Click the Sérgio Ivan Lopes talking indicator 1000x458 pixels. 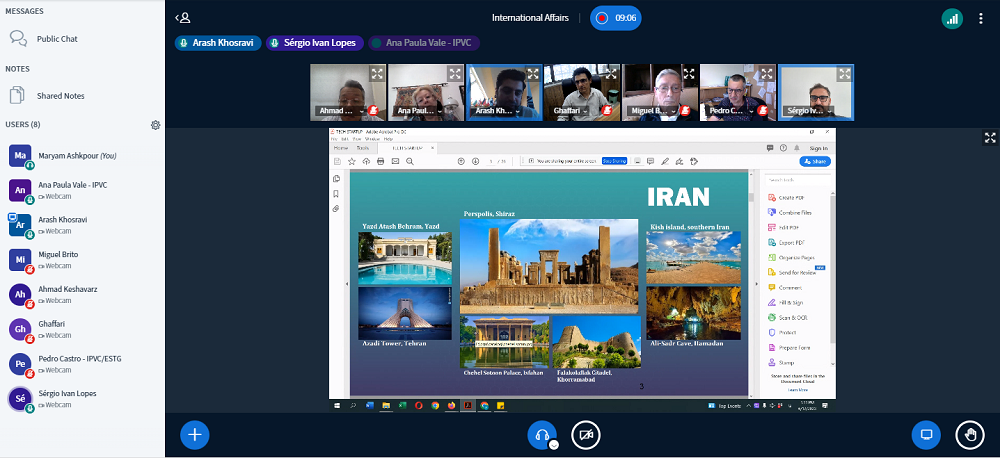click(x=314, y=43)
